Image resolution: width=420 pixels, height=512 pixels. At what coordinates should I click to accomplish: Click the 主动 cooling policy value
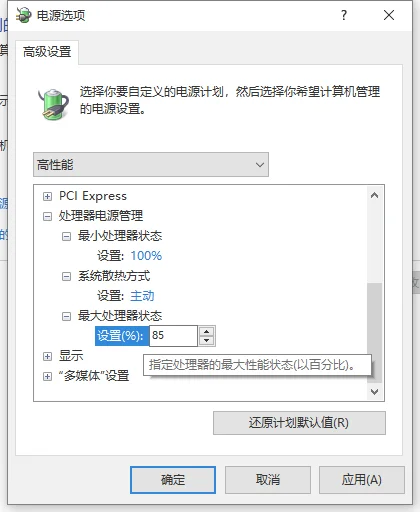click(142, 296)
